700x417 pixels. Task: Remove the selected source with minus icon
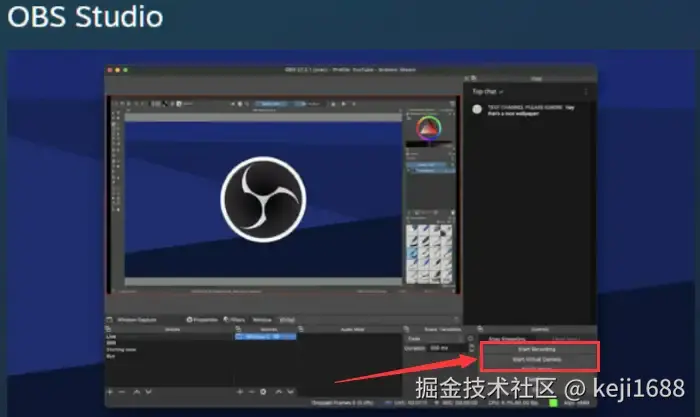click(251, 392)
